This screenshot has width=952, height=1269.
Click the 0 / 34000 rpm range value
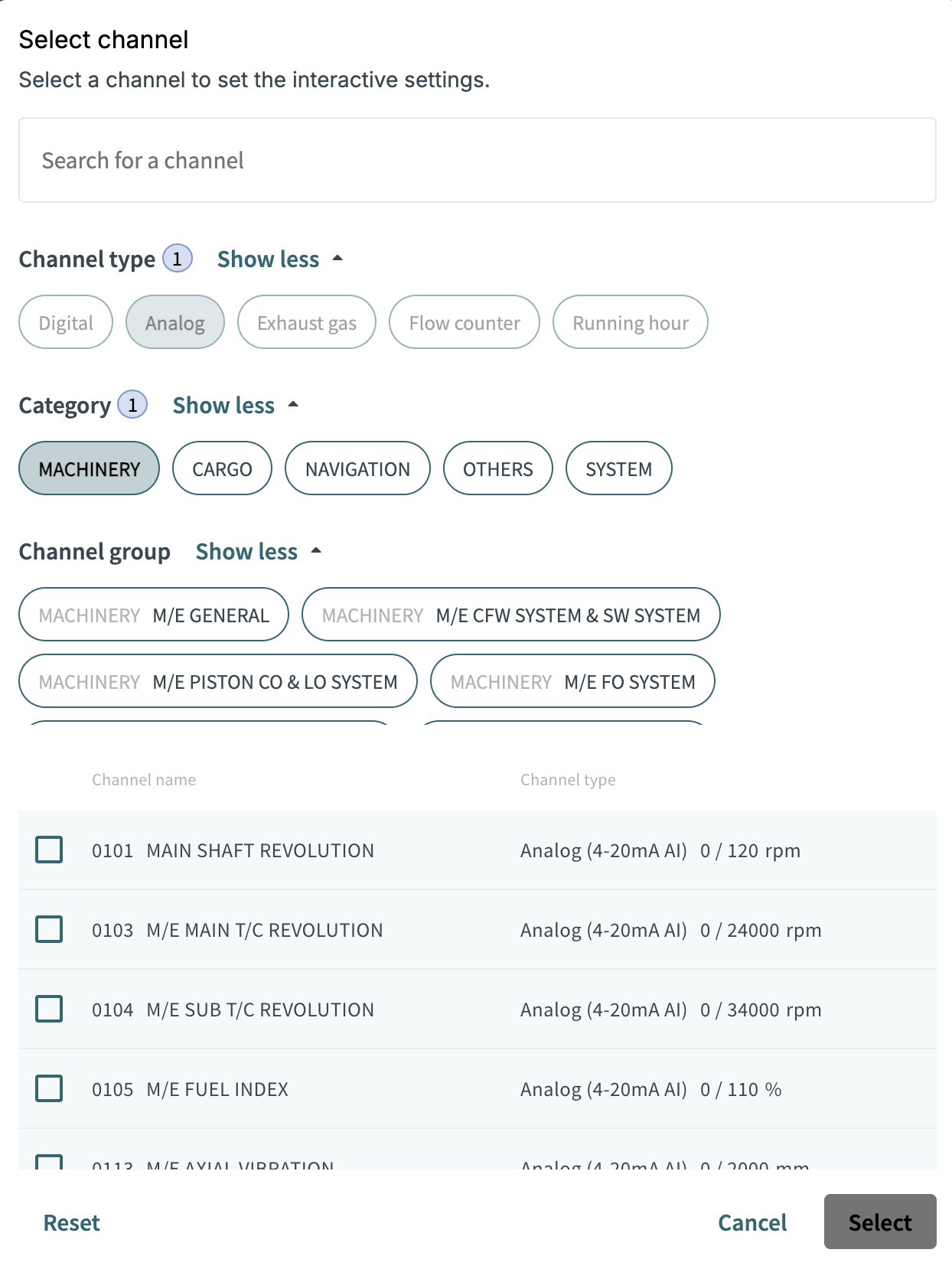tap(761, 1010)
